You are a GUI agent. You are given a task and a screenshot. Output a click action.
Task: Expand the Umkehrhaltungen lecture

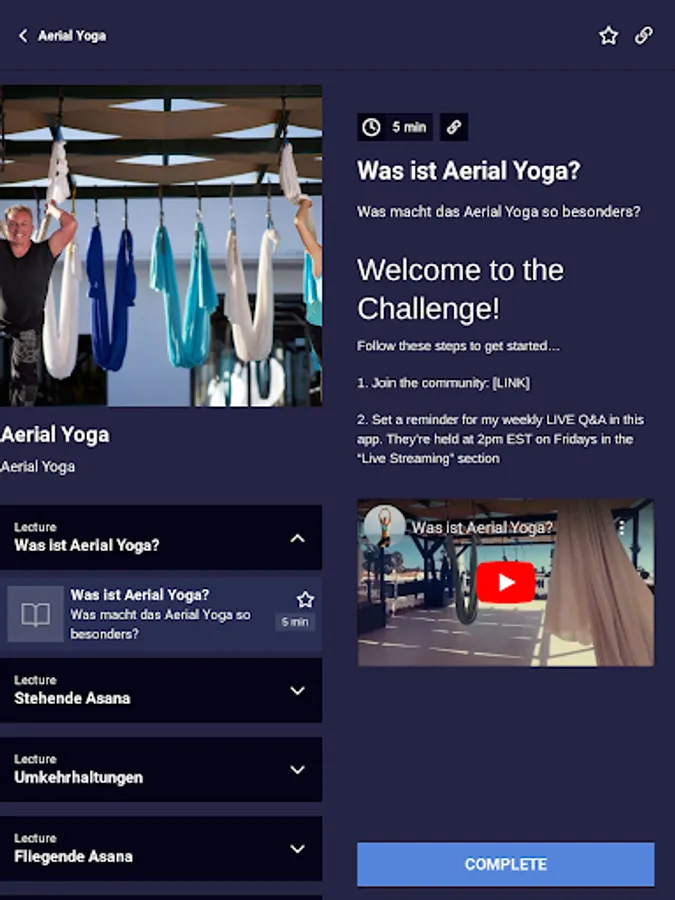point(161,770)
